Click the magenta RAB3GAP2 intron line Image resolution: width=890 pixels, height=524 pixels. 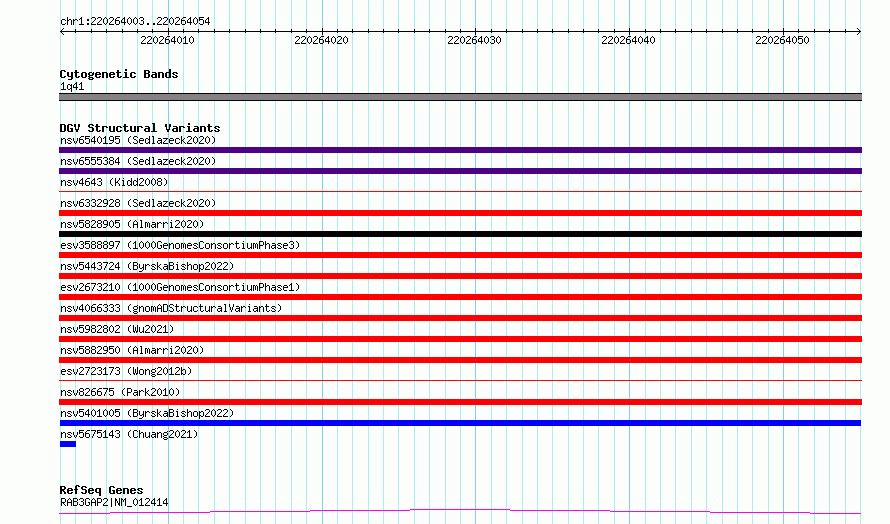click(460, 512)
